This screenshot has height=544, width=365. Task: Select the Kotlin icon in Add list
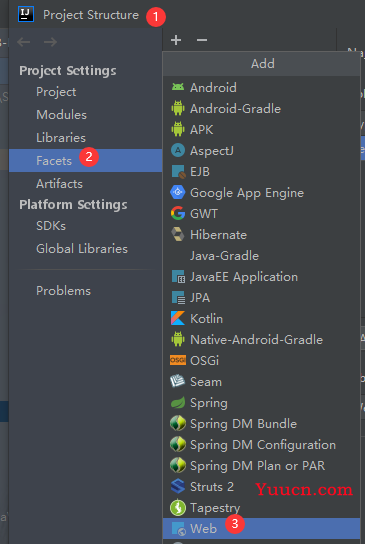point(178,318)
